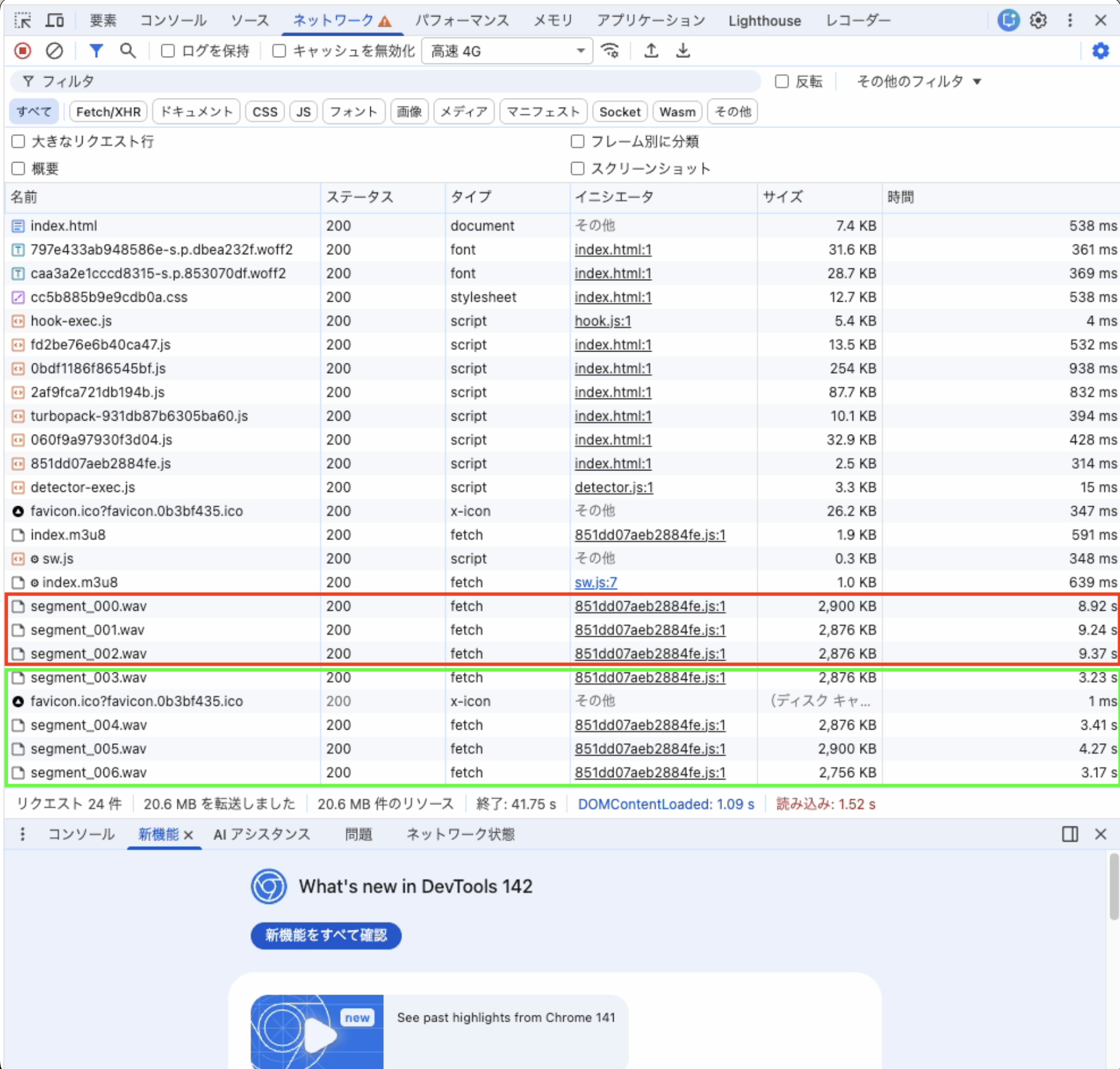
Task: Switch to the Lighthouse tab
Action: point(765,20)
